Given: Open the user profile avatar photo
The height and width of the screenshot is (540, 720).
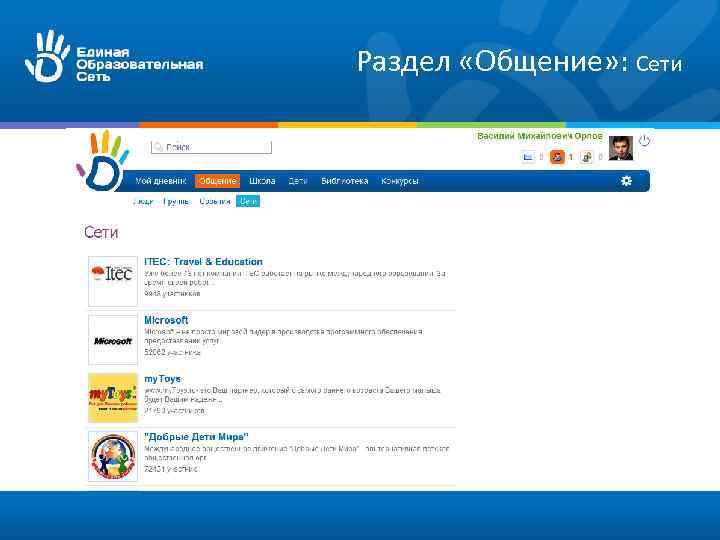Looking at the screenshot, I should [x=621, y=148].
